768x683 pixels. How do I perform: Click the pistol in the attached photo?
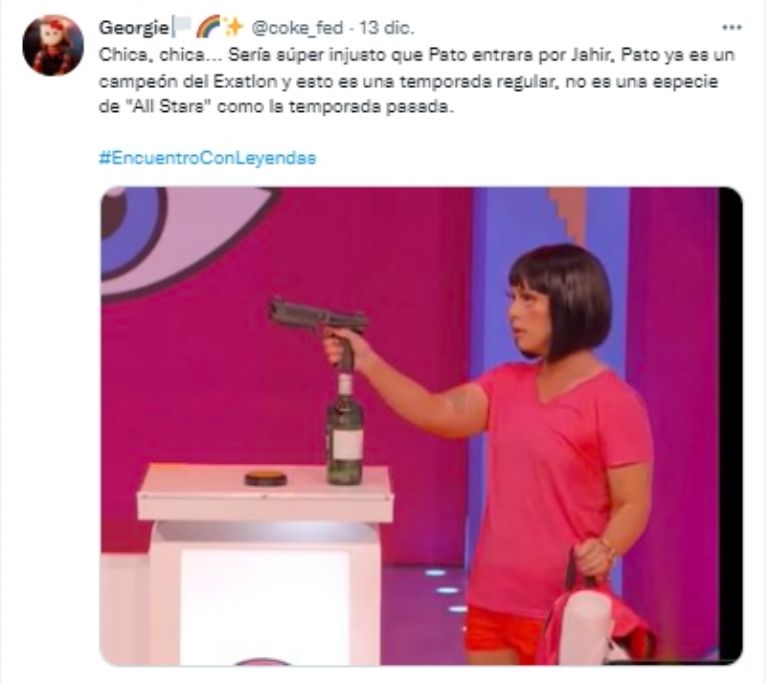[x=318, y=326]
